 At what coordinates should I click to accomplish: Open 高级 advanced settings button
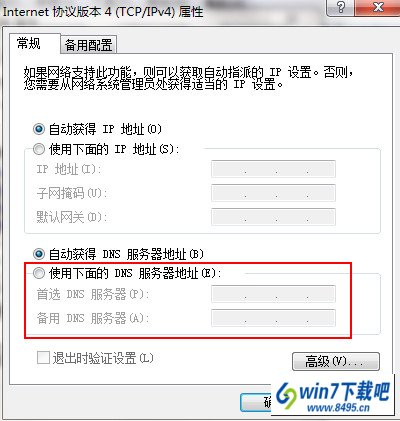tap(336, 361)
